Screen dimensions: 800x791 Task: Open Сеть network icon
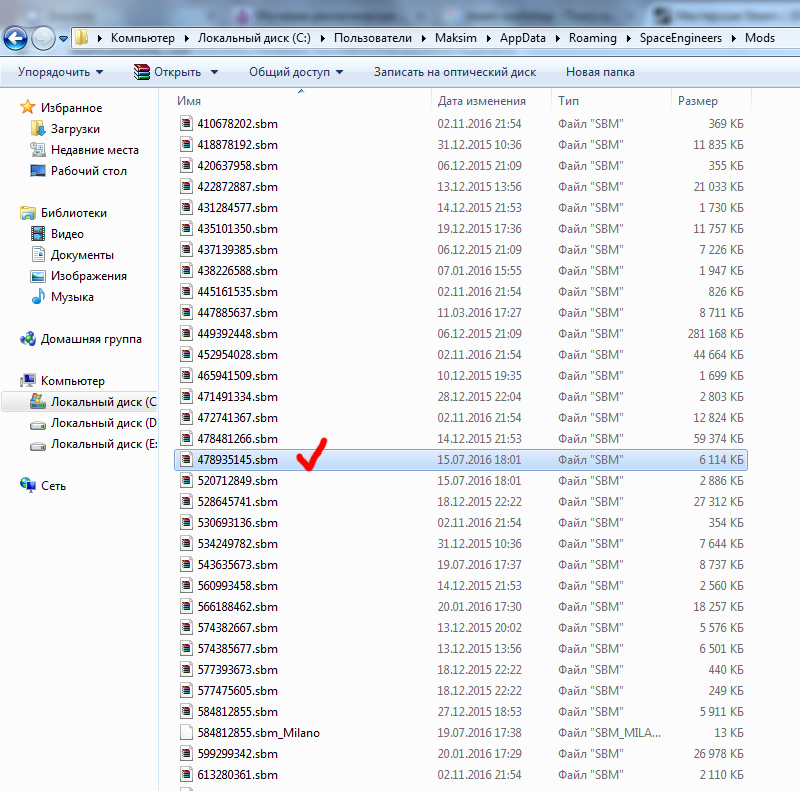pos(28,485)
